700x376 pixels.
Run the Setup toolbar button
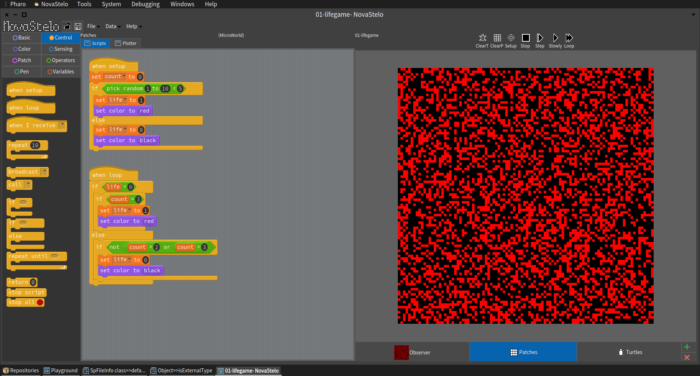pos(511,38)
